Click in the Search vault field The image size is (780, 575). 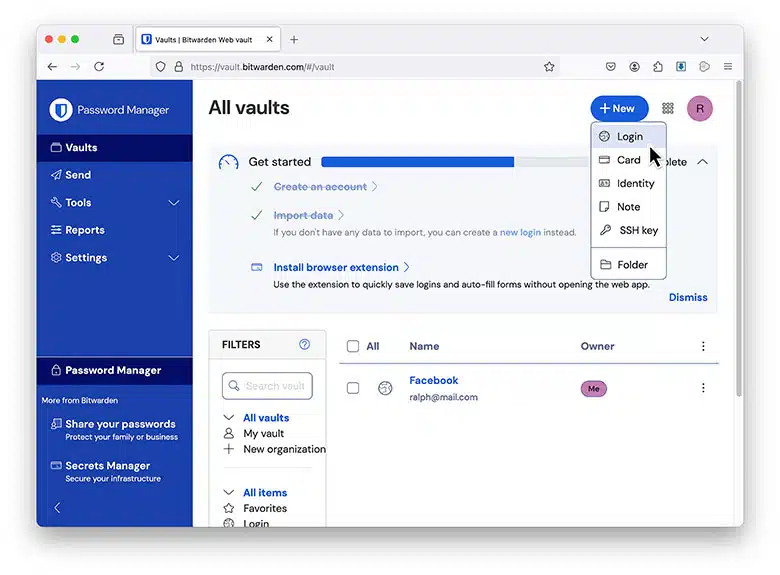267,386
